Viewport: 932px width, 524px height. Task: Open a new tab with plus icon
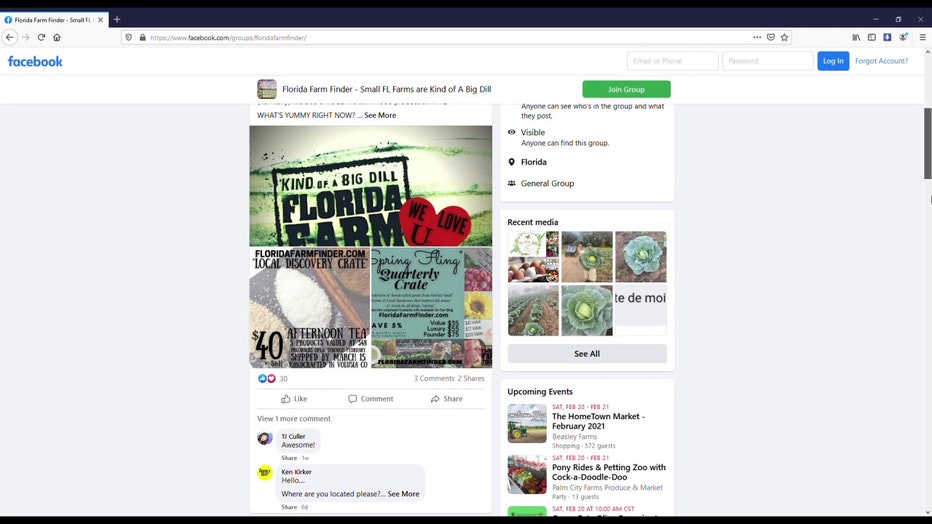pyautogui.click(x=117, y=20)
